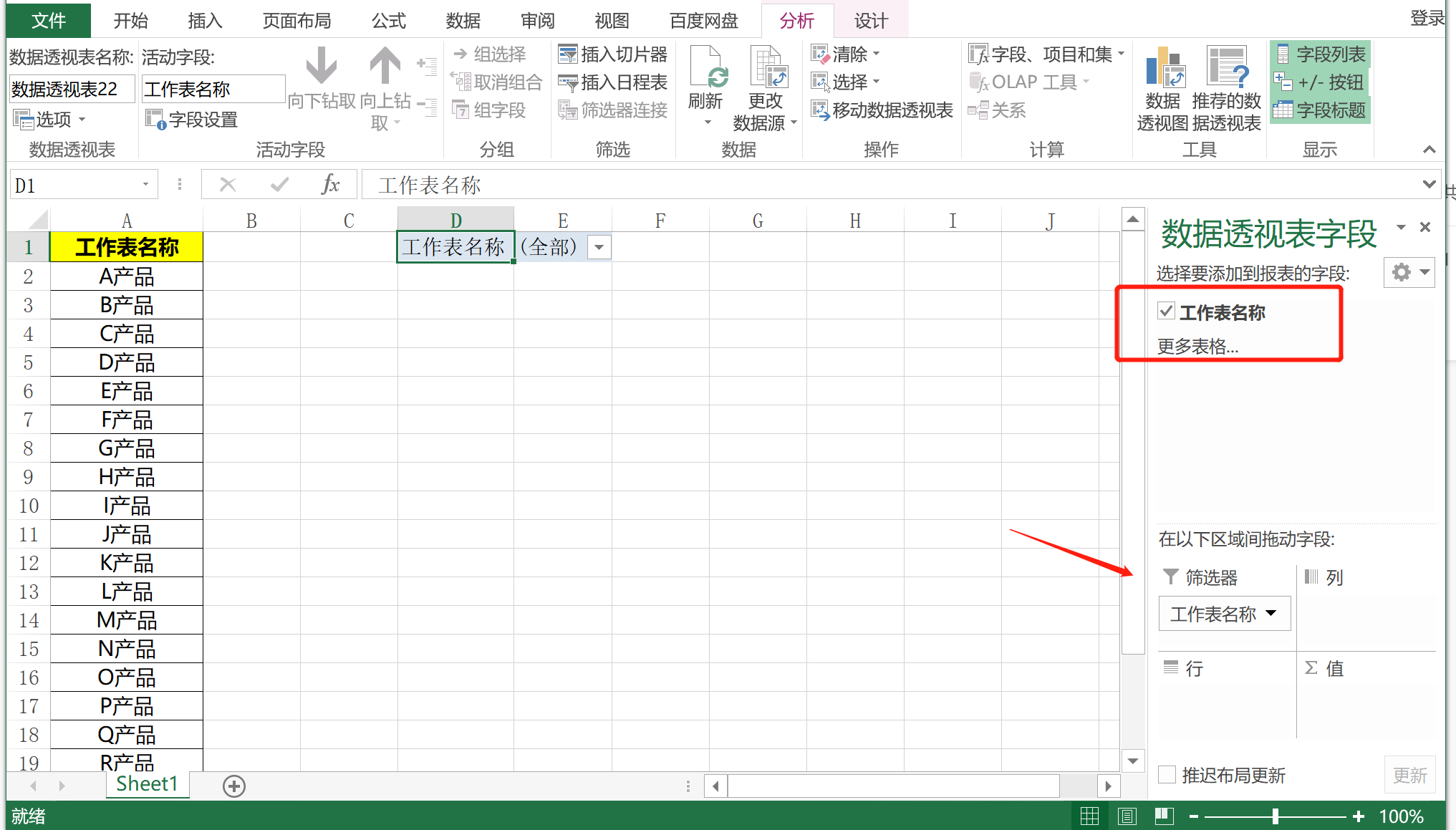Open 字段、项目和集 dropdown
Image resolution: width=1456 pixels, height=830 pixels.
(x=1046, y=54)
